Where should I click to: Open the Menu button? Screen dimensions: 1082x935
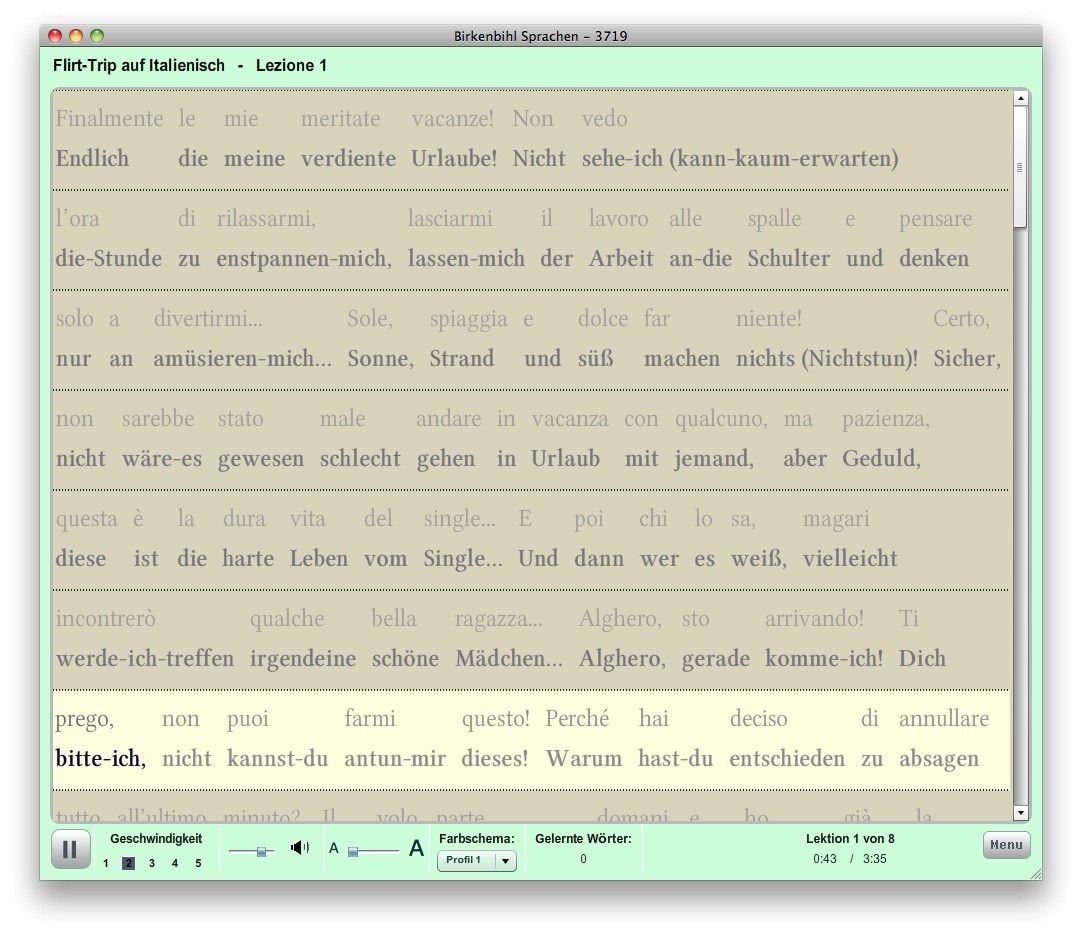[1006, 845]
